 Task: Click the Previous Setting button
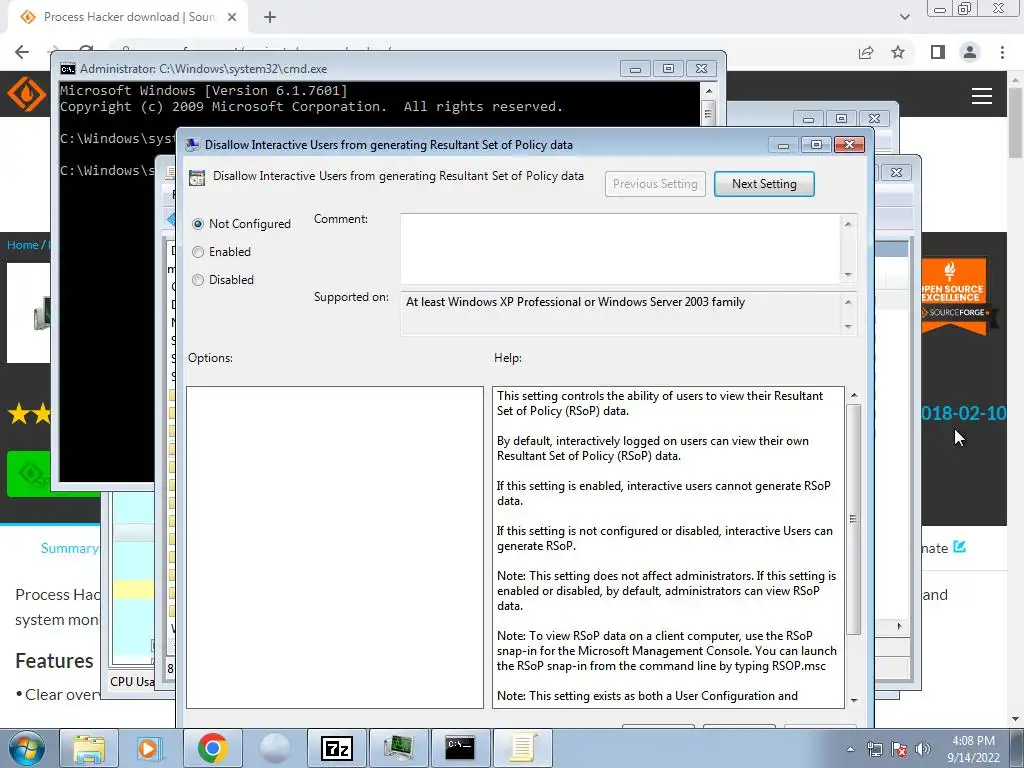[x=655, y=184]
